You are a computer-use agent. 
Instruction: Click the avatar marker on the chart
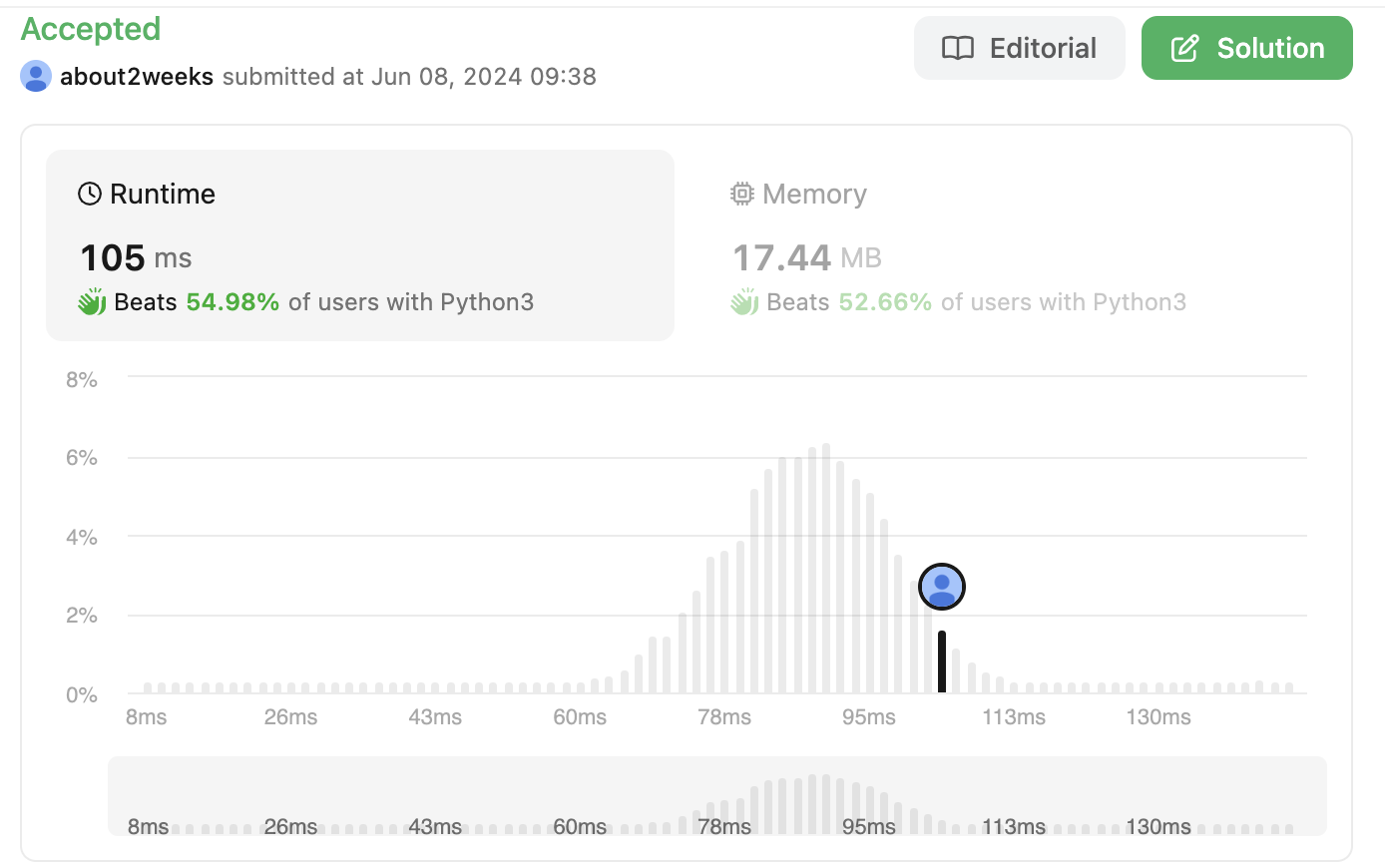tap(941, 587)
